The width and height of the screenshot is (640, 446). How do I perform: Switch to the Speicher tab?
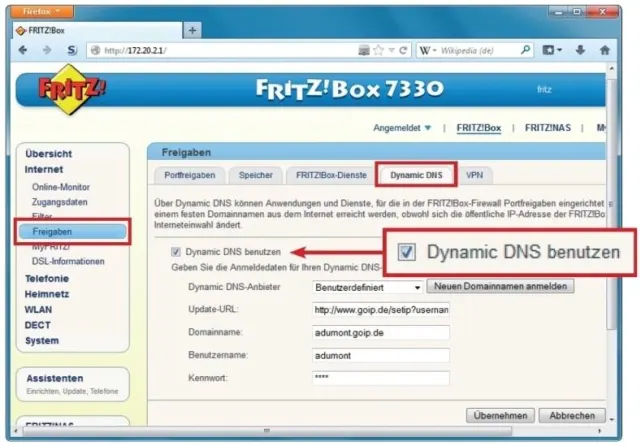coord(256,175)
